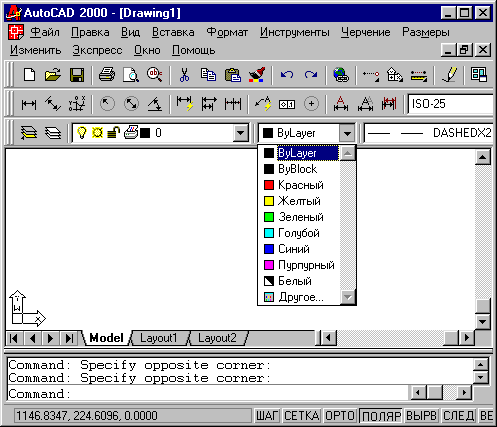Click the Print icon
Image resolution: width=497 pixels, height=427 pixels.
(107, 75)
